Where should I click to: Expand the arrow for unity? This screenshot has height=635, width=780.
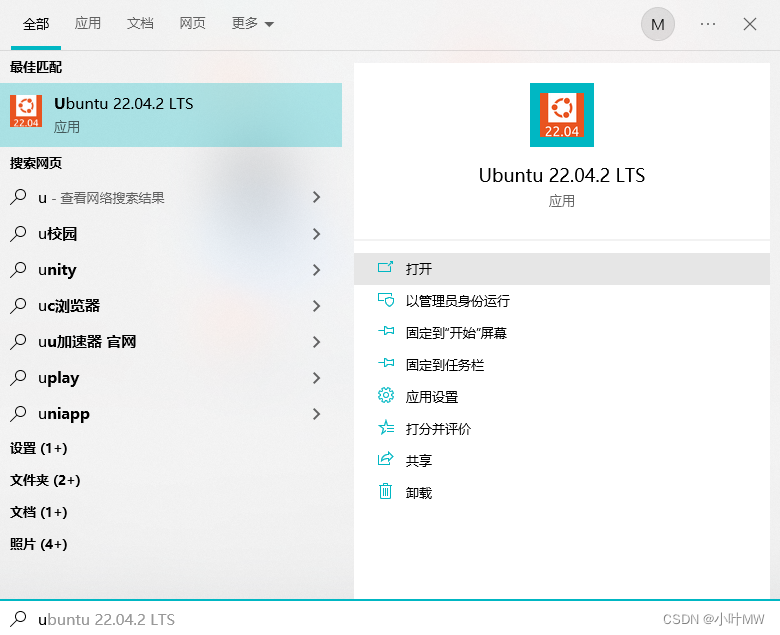click(316, 270)
